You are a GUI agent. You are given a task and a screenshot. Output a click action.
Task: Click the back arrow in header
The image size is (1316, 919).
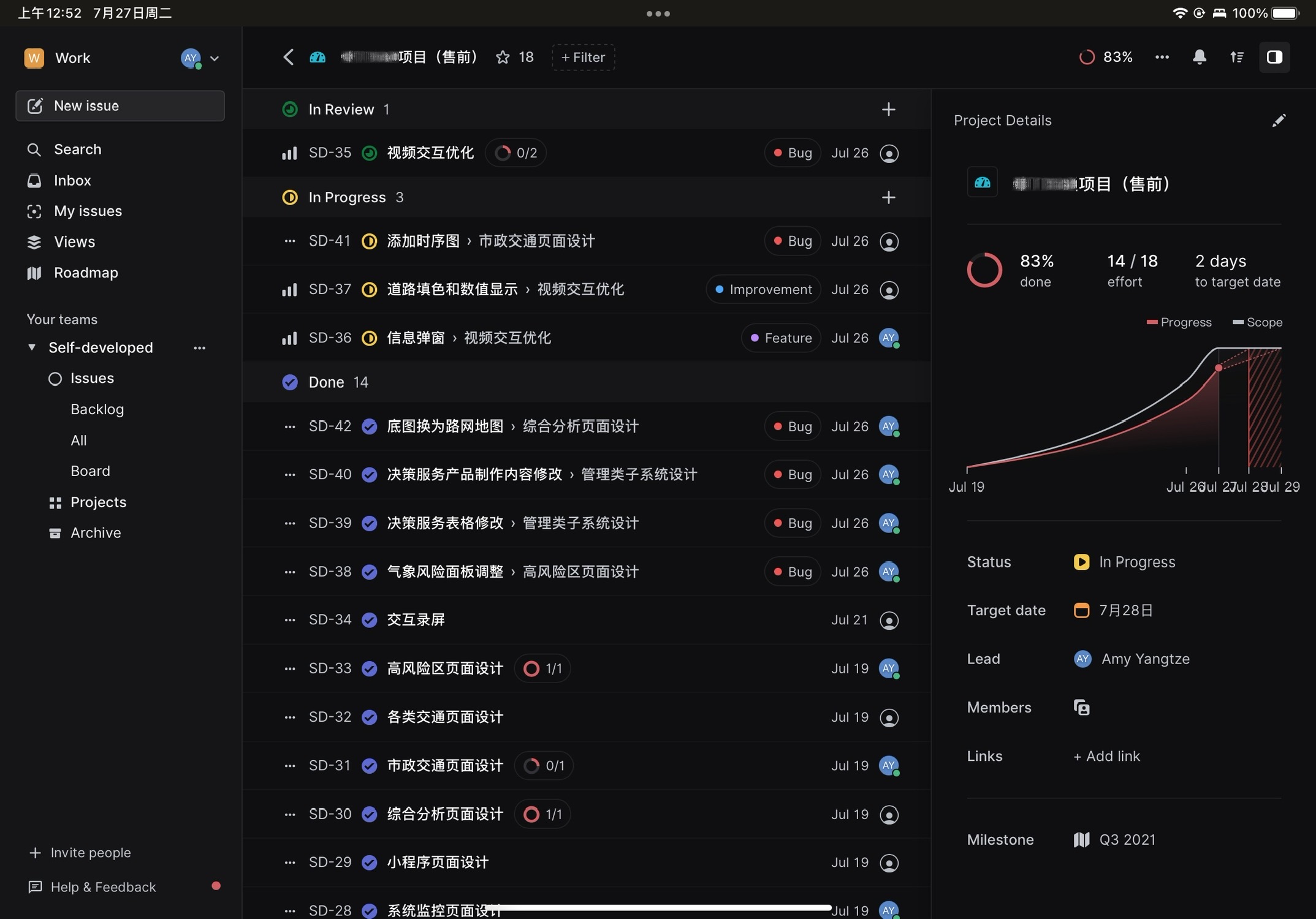click(x=288, y=57)
